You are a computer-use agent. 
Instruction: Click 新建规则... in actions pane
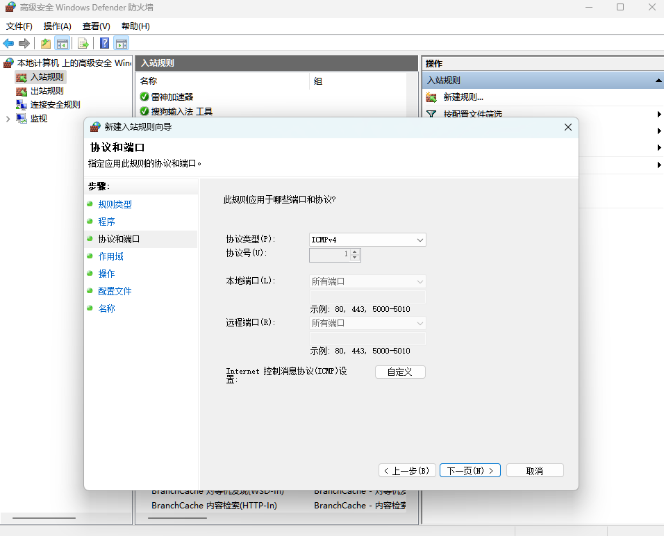click(463, 97)
